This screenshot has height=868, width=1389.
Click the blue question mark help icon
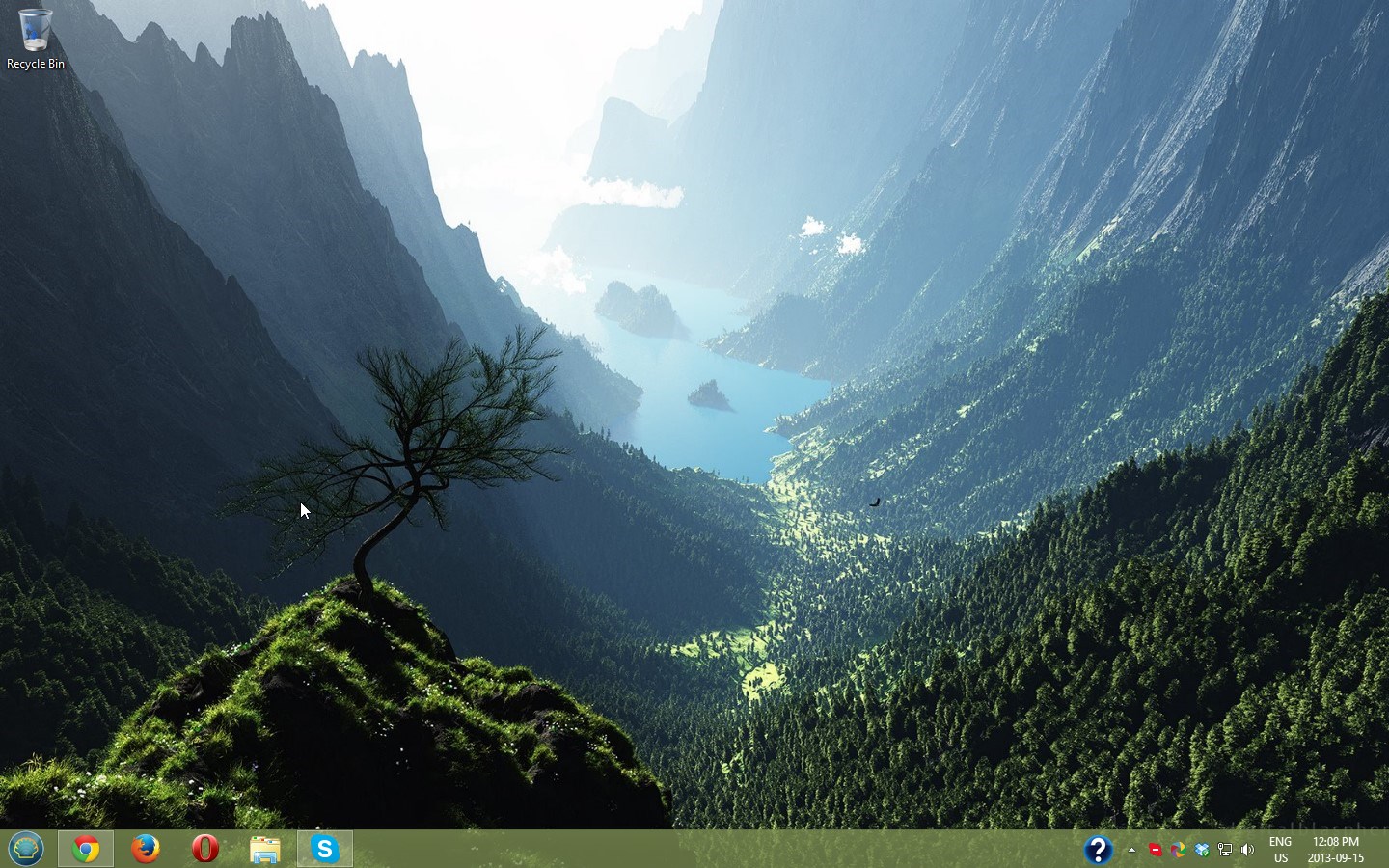1098,849
